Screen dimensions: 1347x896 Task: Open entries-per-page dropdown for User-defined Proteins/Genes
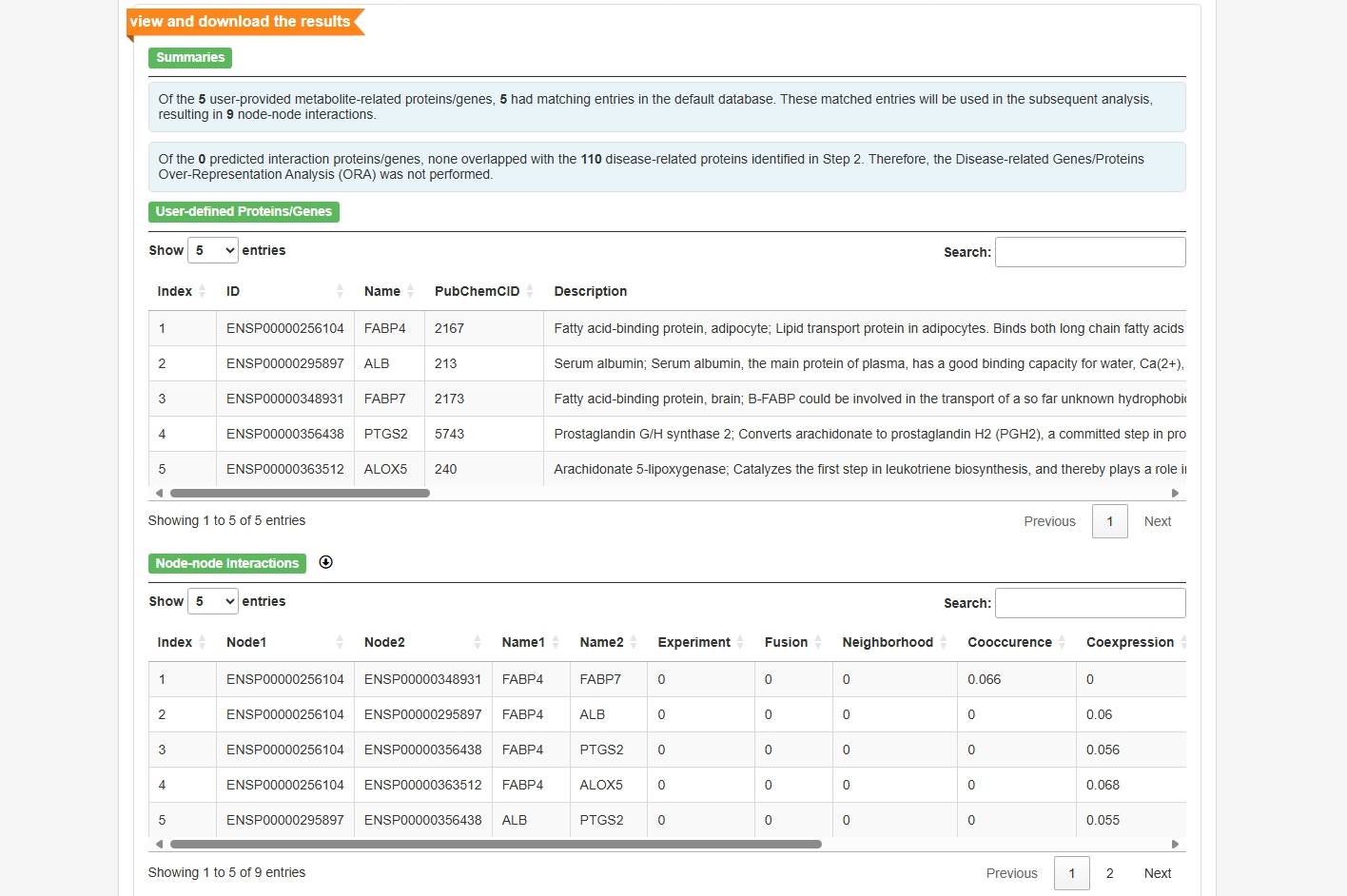point(212,250)
